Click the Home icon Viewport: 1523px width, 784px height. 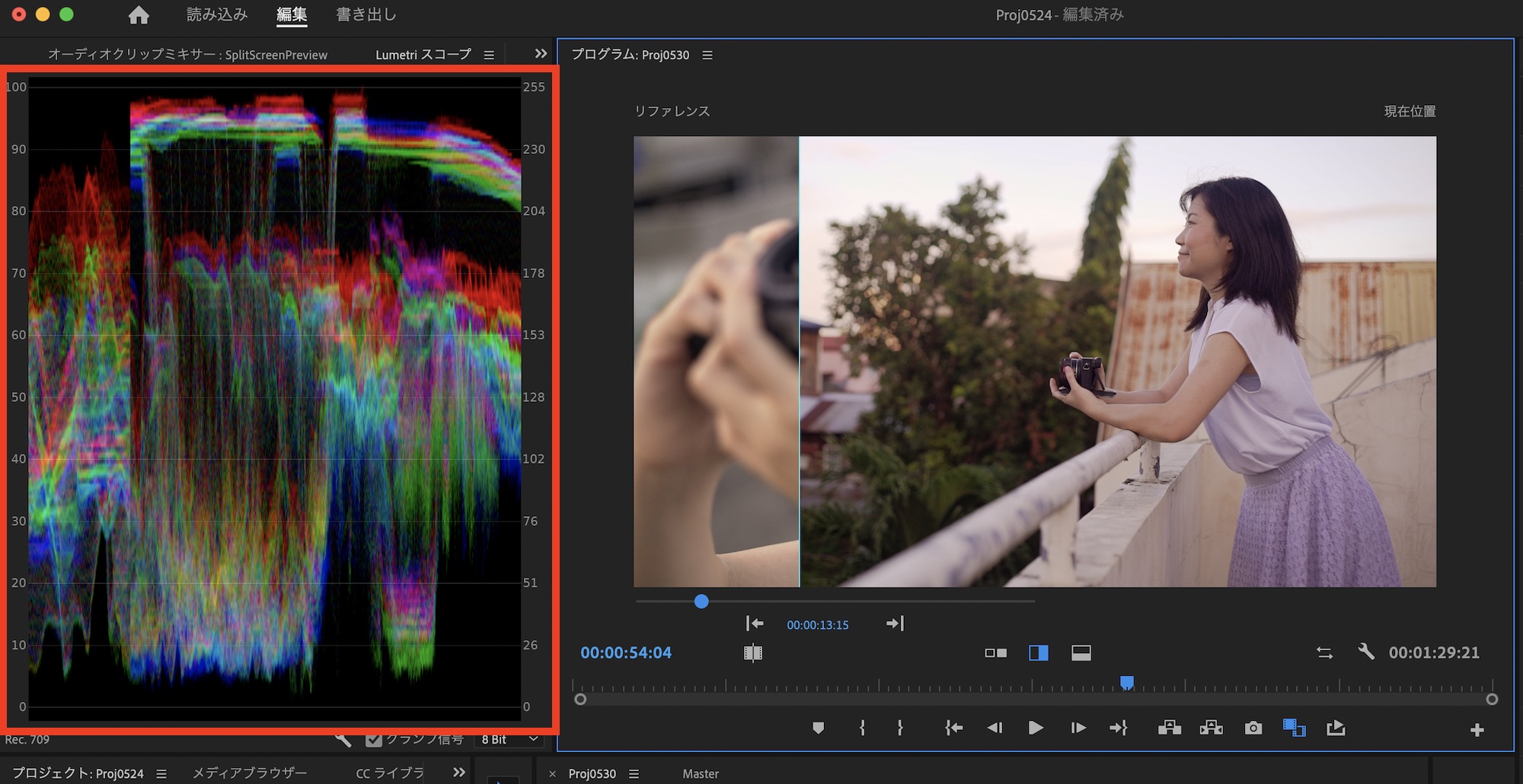pos(139,15)
